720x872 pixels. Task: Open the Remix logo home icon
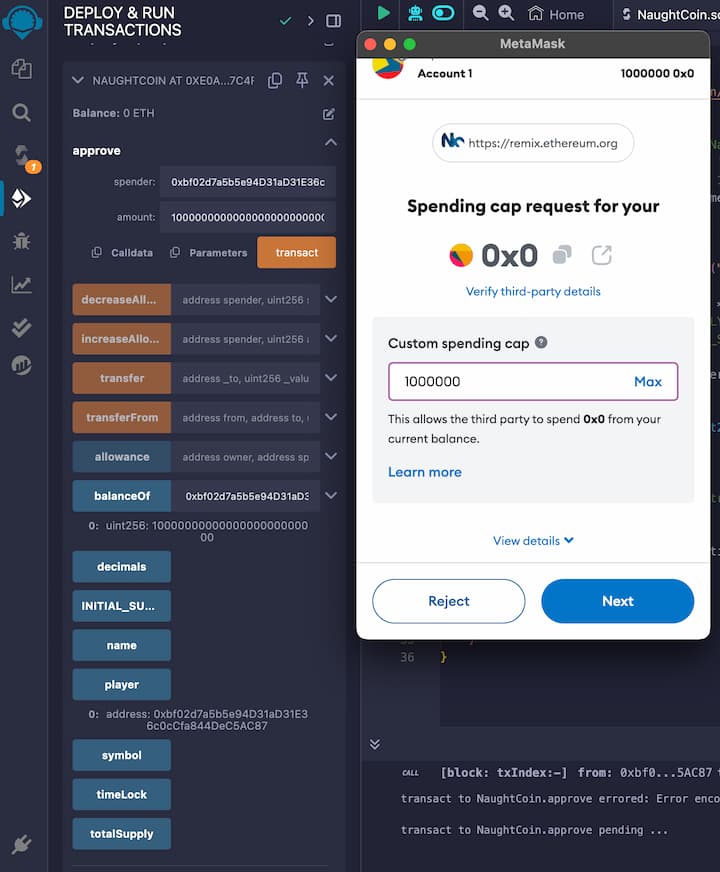click(x=22, y=22)
